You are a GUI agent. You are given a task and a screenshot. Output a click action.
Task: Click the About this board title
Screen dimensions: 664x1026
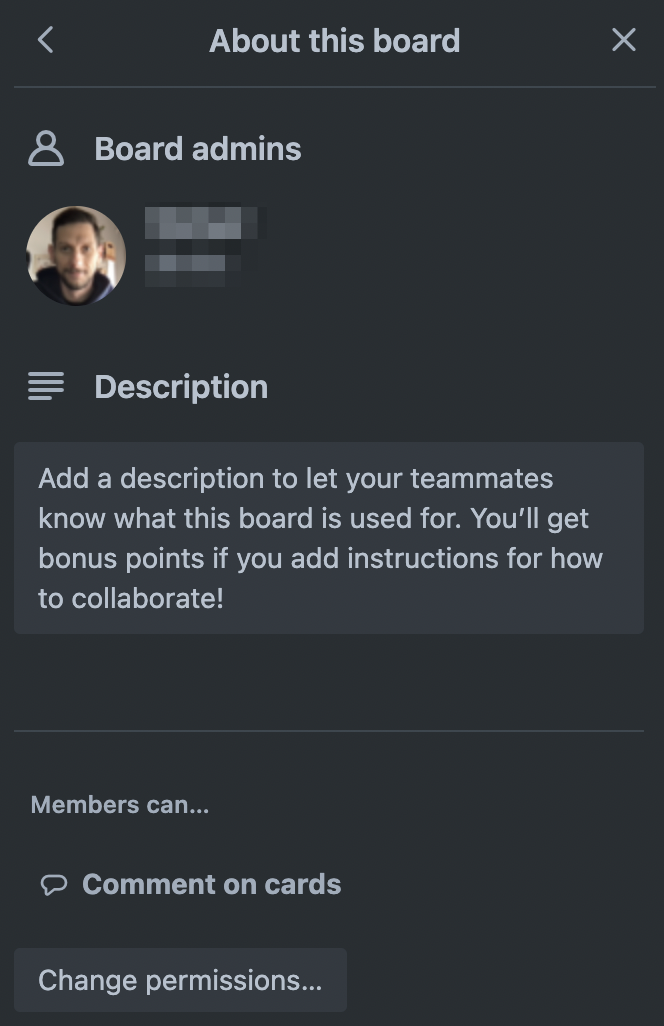coord(334,41)
